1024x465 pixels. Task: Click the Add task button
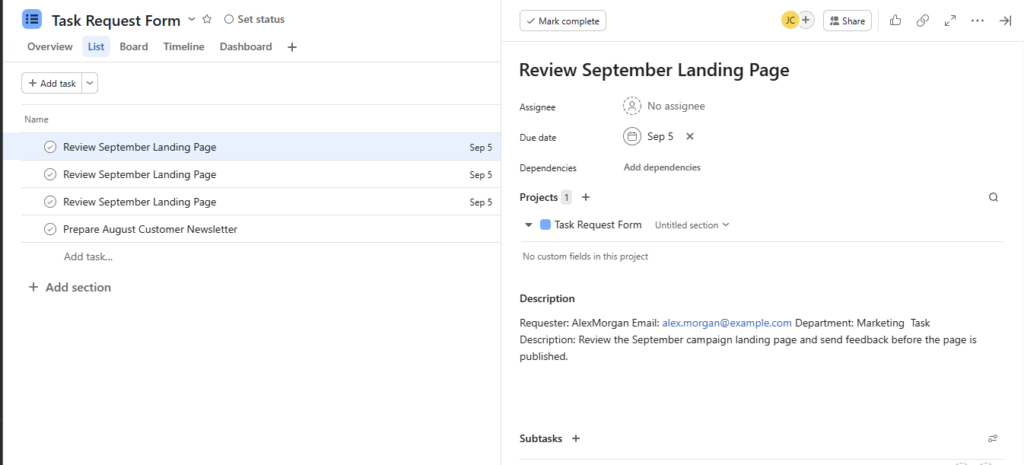(x=52, y=84)
